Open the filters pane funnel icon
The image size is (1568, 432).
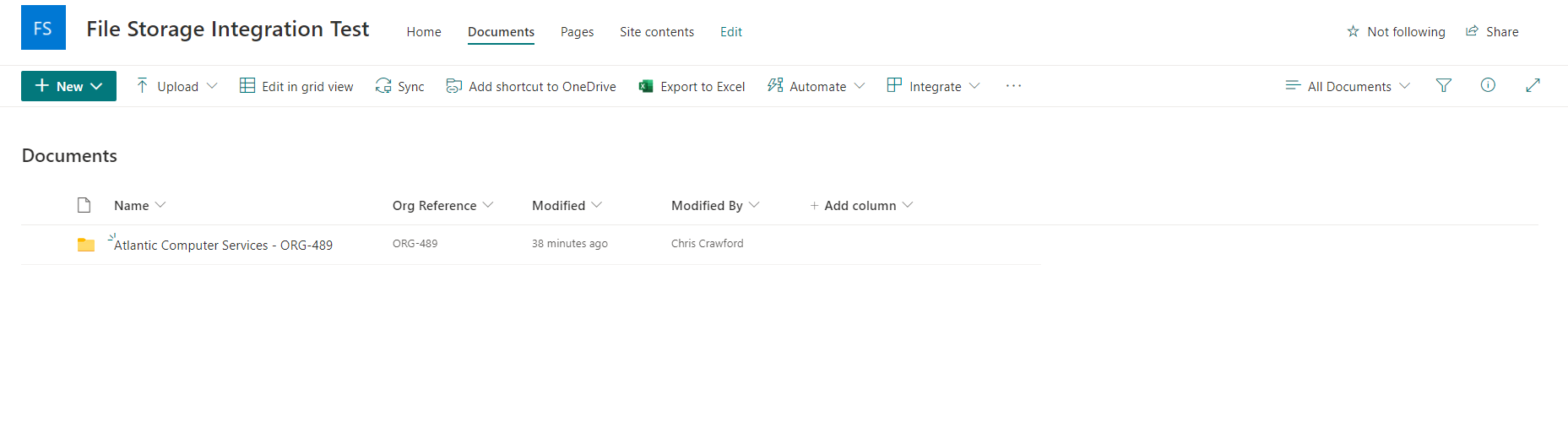(1444, 85)
